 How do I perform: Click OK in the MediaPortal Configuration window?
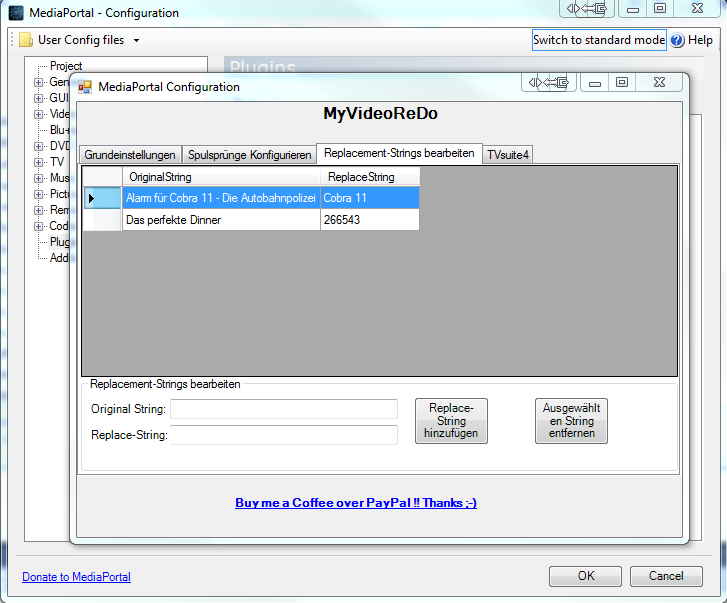[x=586, y=576]
